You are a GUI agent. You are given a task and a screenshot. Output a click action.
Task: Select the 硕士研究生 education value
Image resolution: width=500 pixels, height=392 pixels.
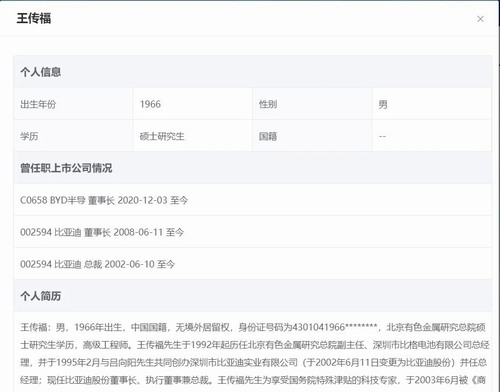pyautogui.click(x=162, y=136)
